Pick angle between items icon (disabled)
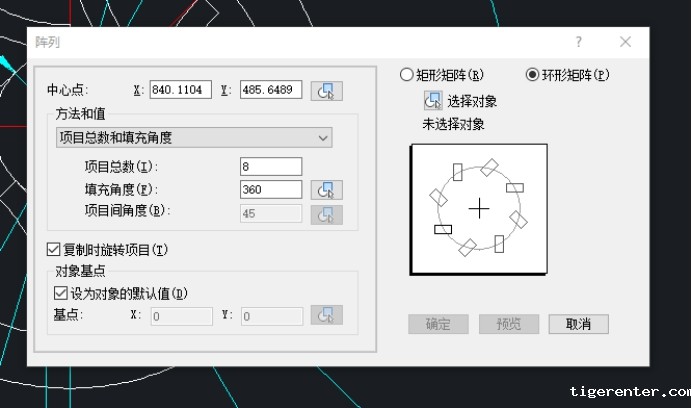The image size is (692, 408). click(327, 214)
